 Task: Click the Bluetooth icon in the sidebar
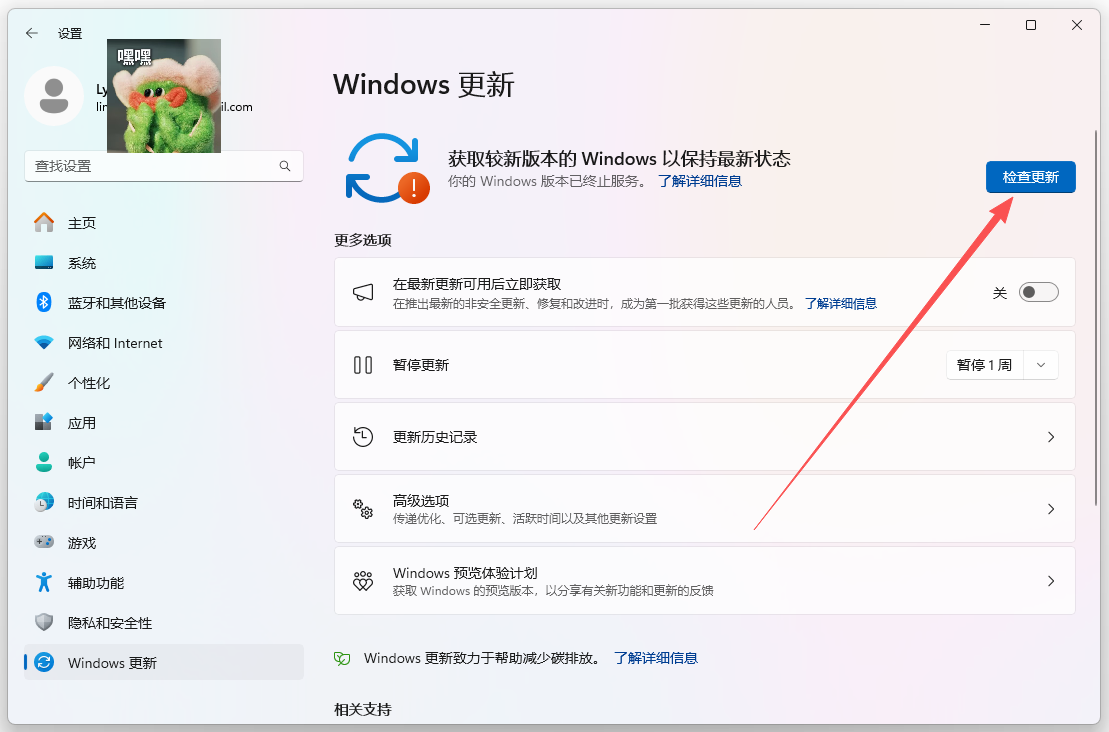[x=44, y=303]
